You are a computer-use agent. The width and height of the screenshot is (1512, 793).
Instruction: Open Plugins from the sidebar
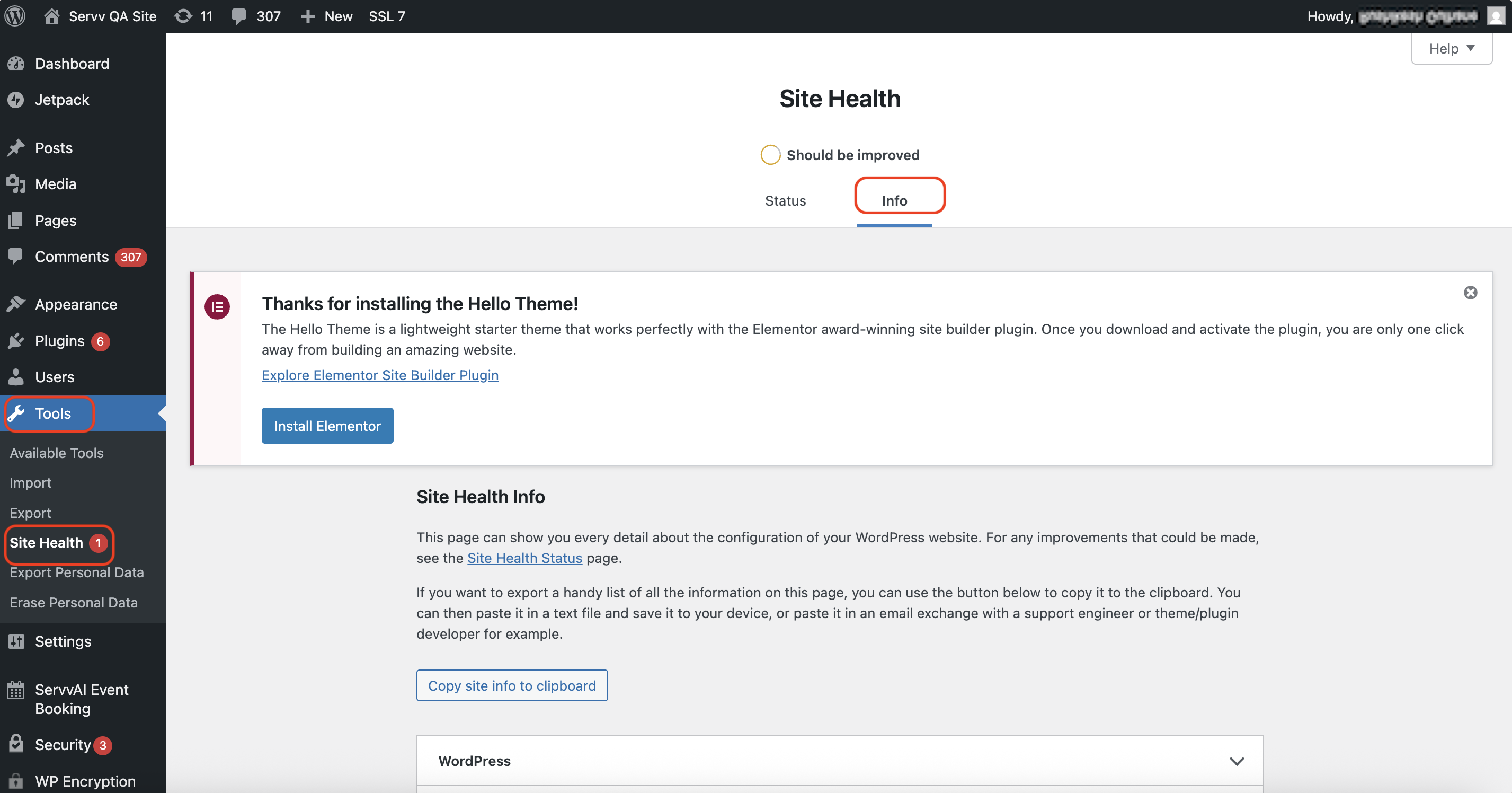[x=59, y=341]
